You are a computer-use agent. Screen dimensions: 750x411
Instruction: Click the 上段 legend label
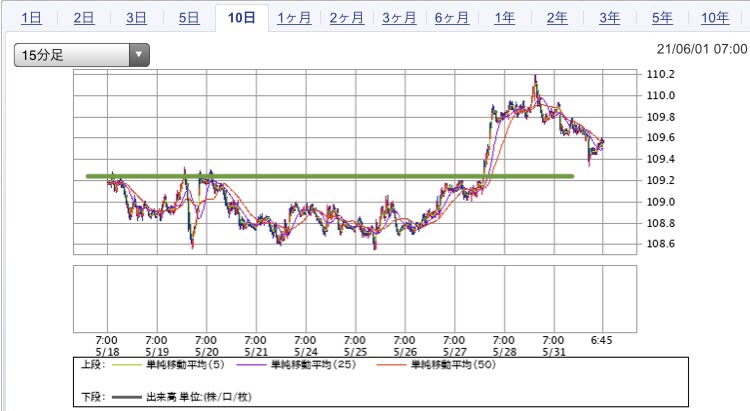(x=93, y=365)
